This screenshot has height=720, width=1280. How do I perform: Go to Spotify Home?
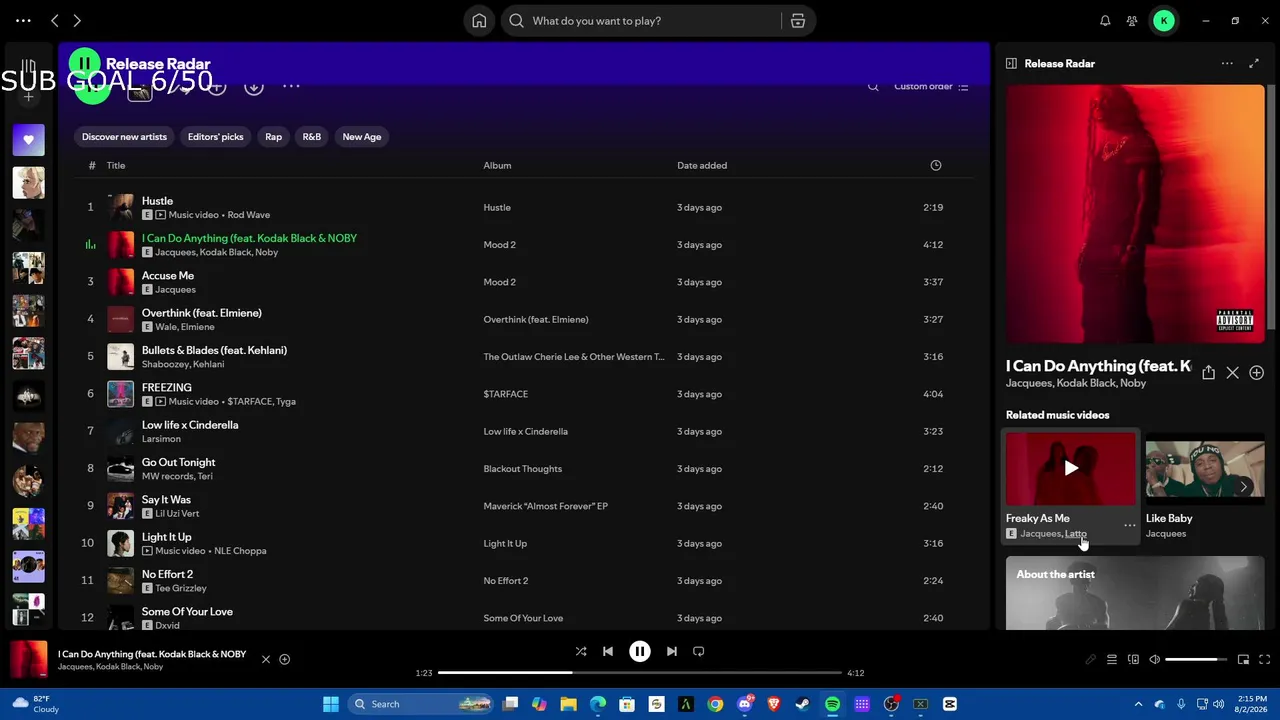tap(479, 21)
